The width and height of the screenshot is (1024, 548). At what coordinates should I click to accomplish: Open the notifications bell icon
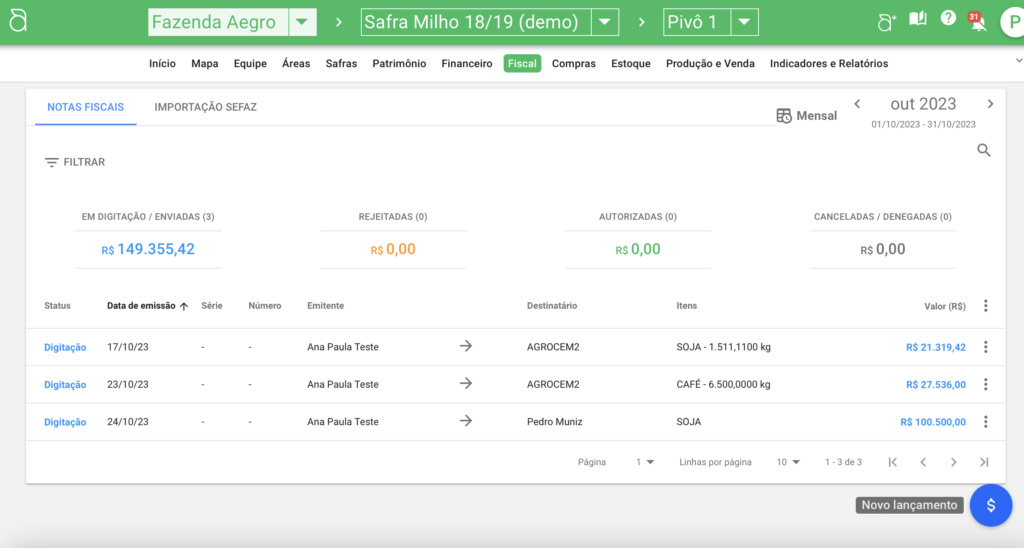[x=977, y=22]
